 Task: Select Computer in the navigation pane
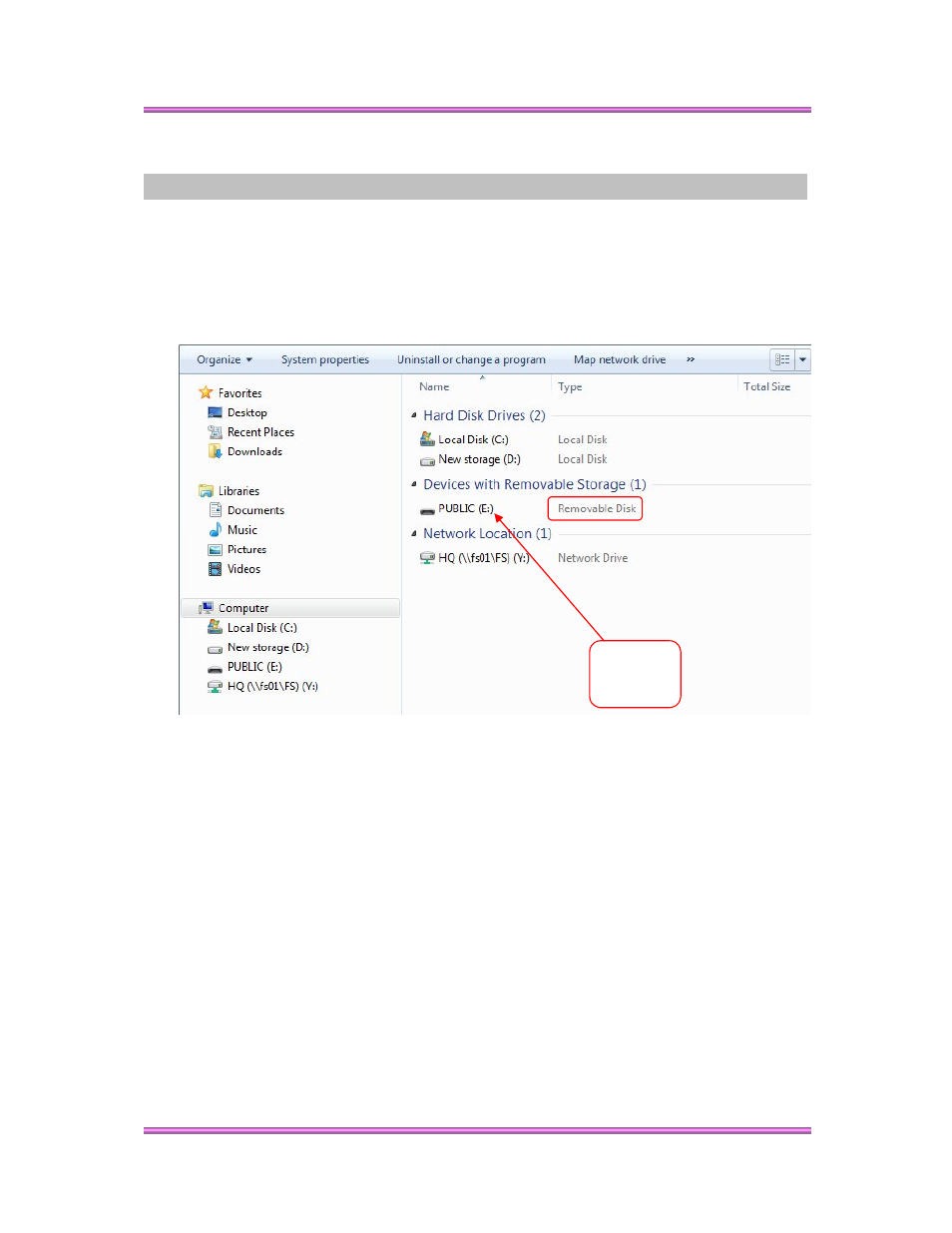coord(244,609)
